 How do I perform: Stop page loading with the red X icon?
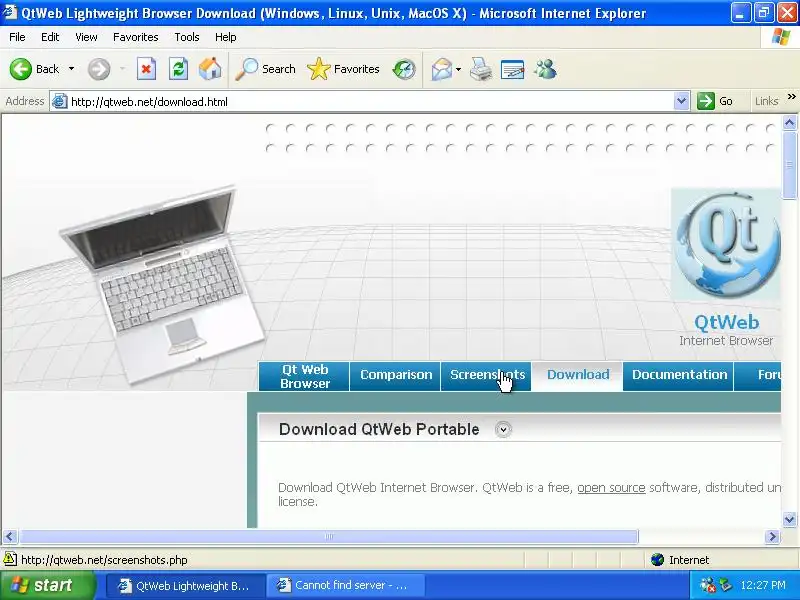pos(146,69)
